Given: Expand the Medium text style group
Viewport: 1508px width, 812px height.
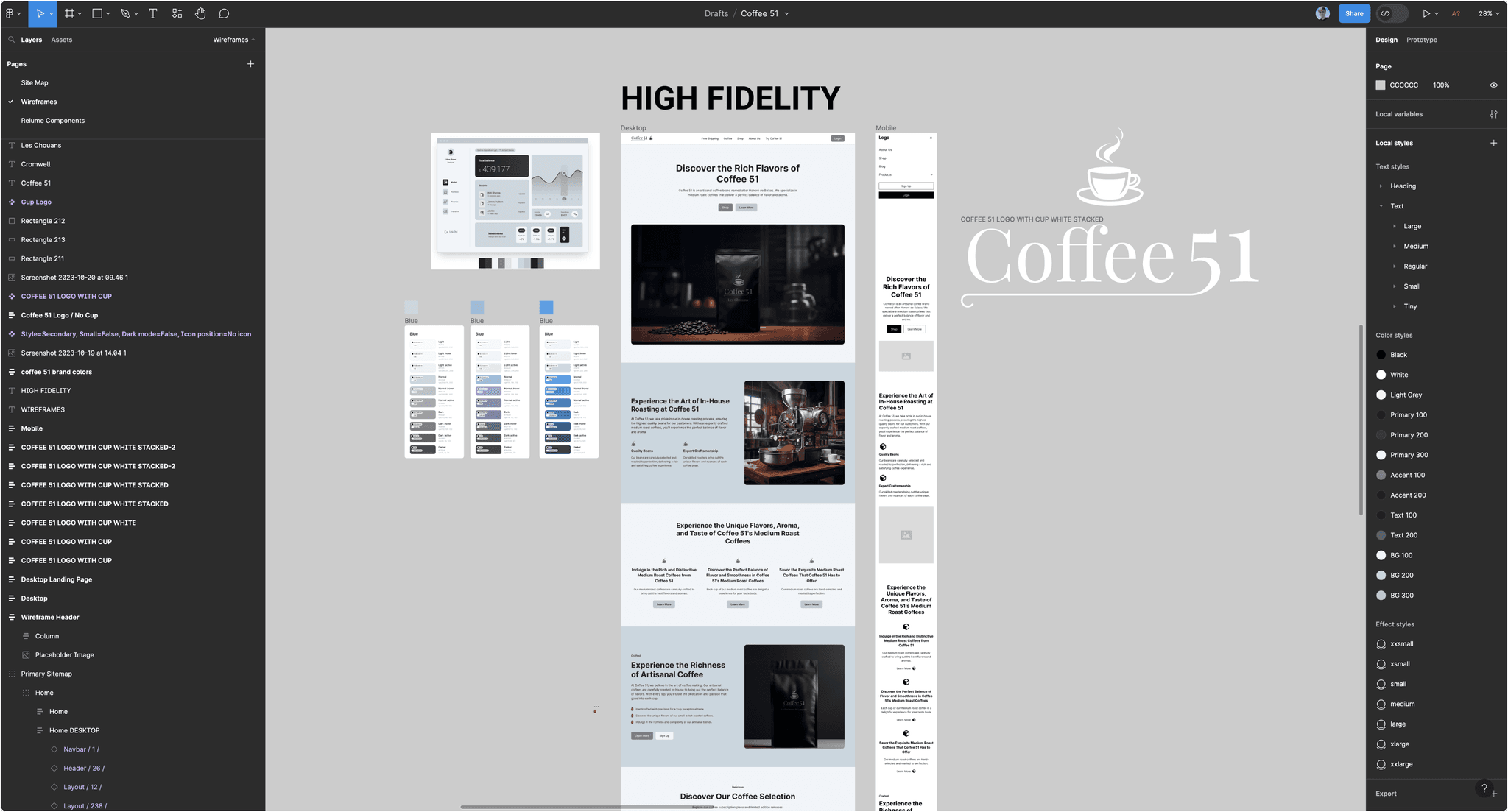Looking at the screenshot, I should [1395, 247].
